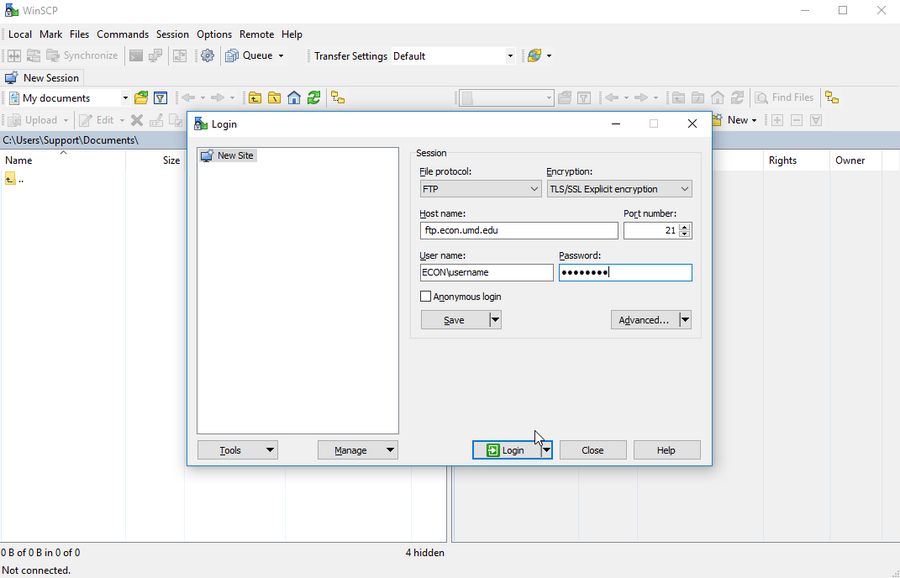This screenshot has width=900, height=578.
Task: Click the New folder toolbar button
Action: tap(731, 120)
